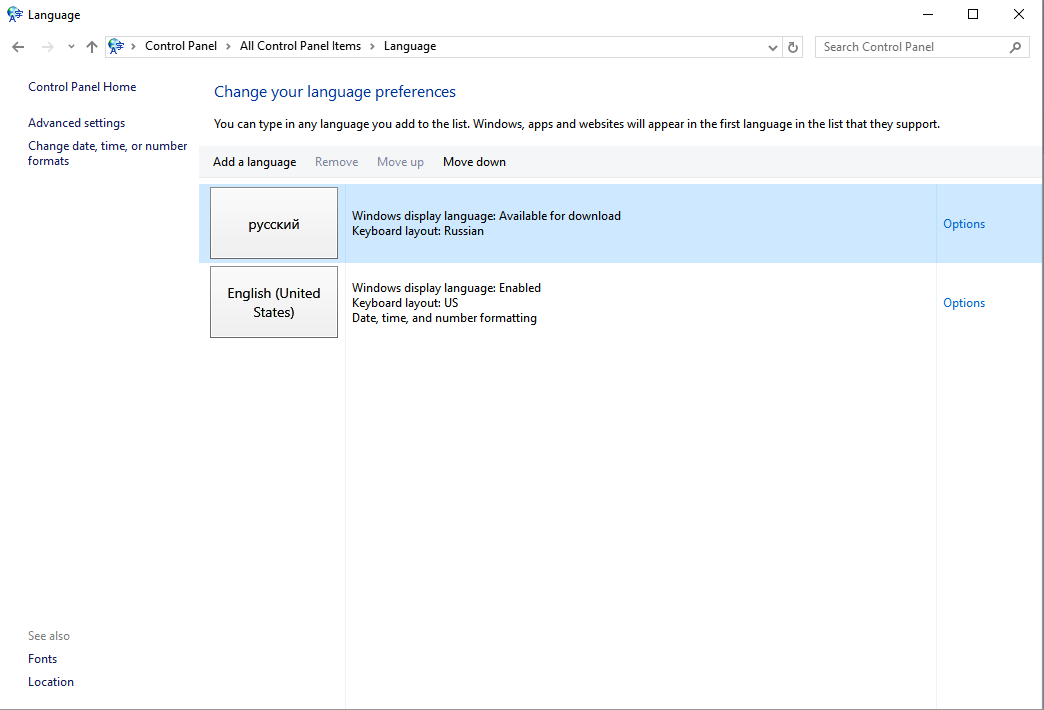Focus the Search Control Panel field
The width and height of the screenshot is (1044, 710).
pos(921,47)
